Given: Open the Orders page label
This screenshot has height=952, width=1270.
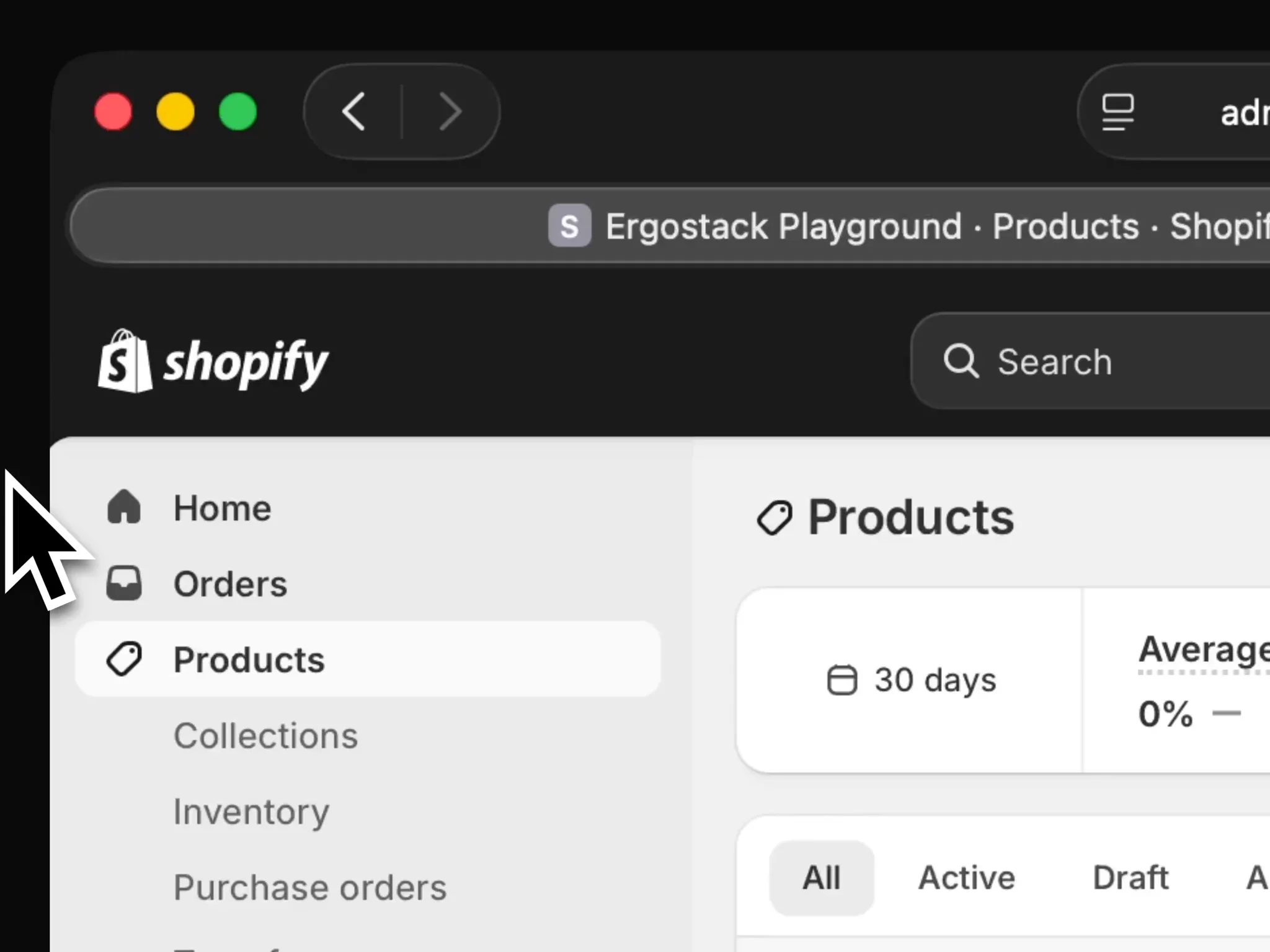Looking at the screenshot, I should tap(230, 584).
